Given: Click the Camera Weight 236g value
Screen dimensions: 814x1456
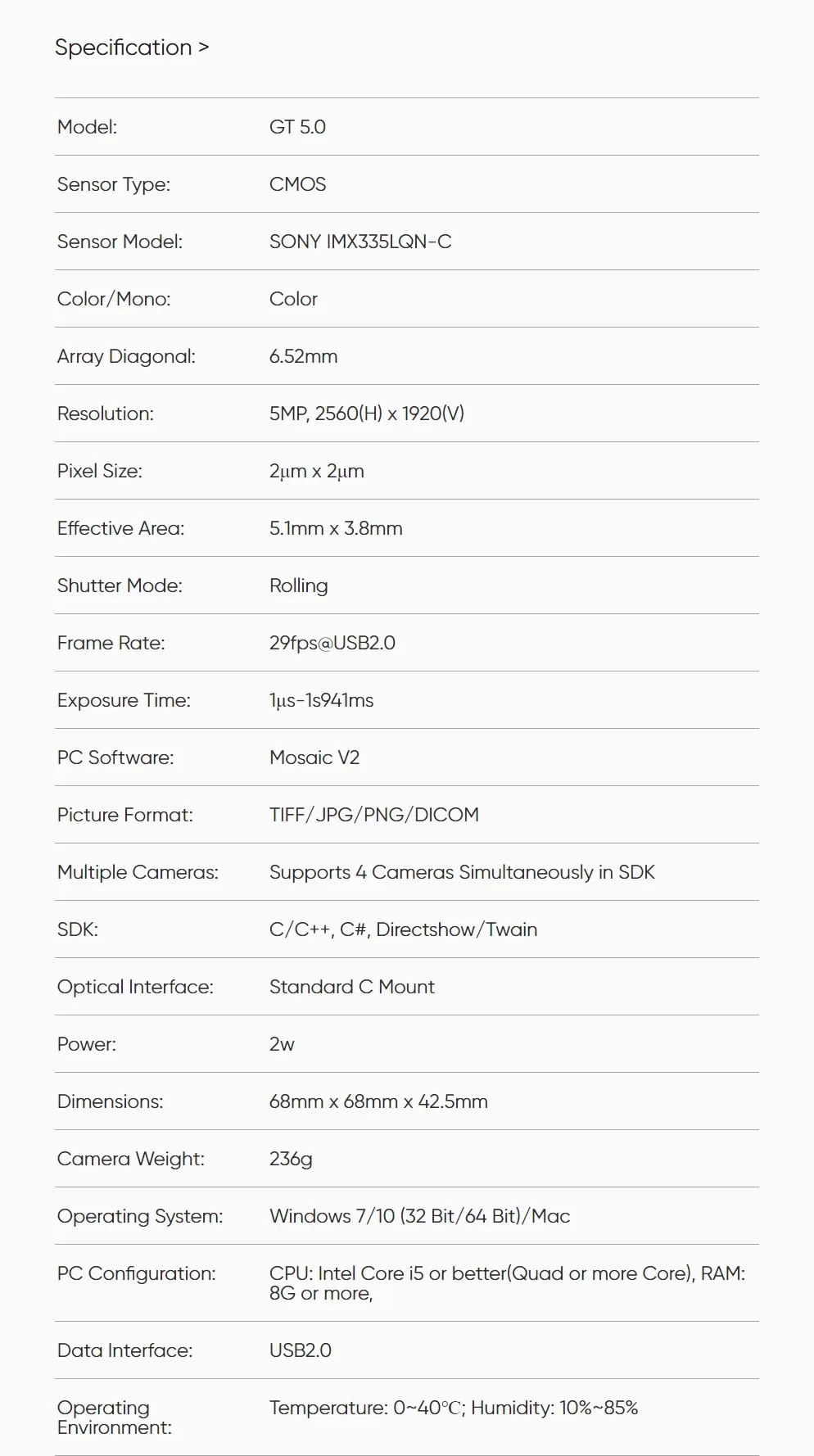Looking at the screenshot, I should [x=291, y=1159].
